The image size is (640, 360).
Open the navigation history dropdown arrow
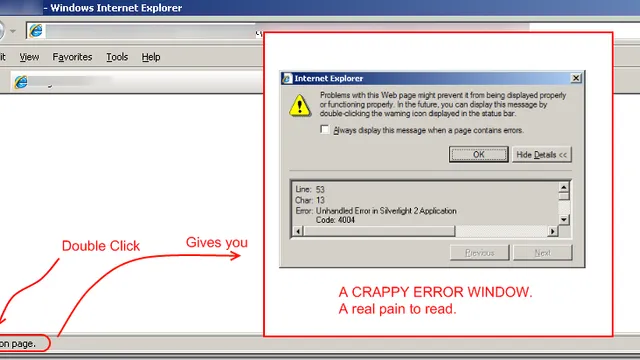pos(13,31)
